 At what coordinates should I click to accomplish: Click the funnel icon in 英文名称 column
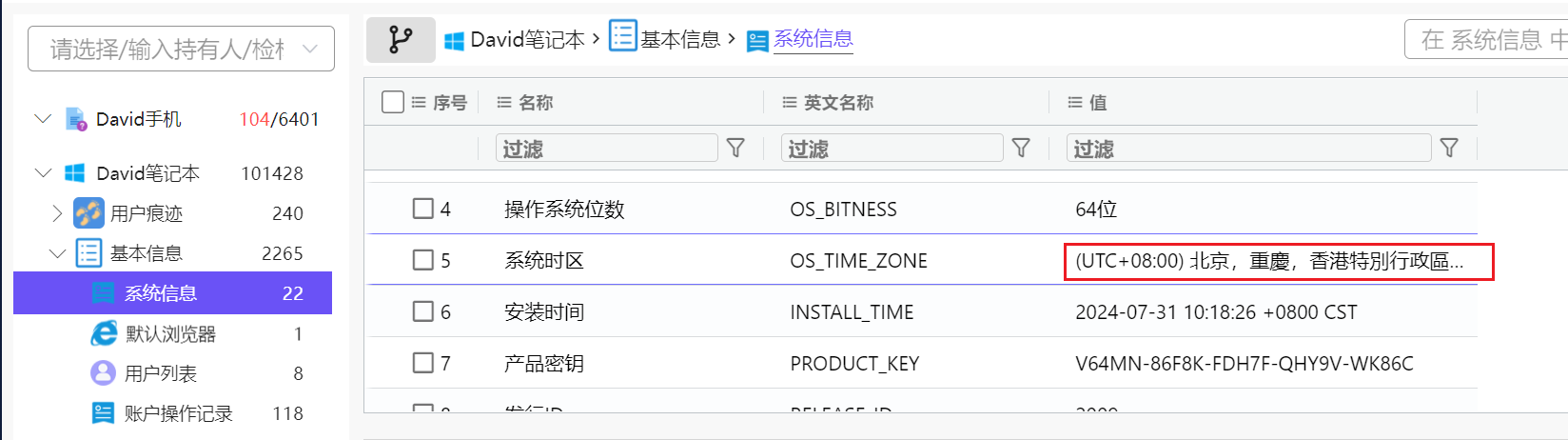[1021, 148]
